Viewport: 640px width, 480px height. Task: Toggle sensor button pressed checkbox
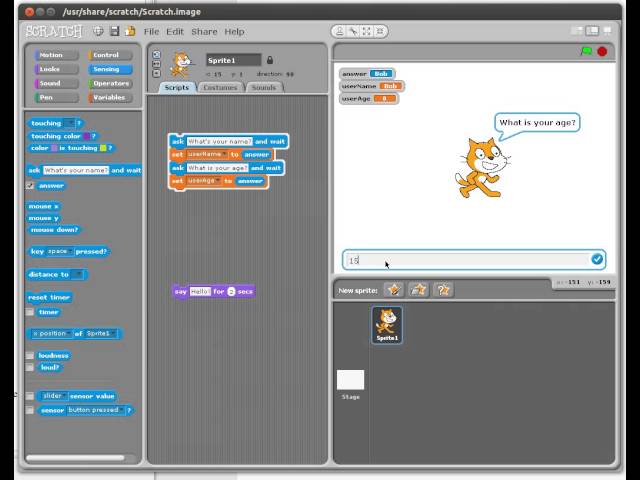[30, 410]
